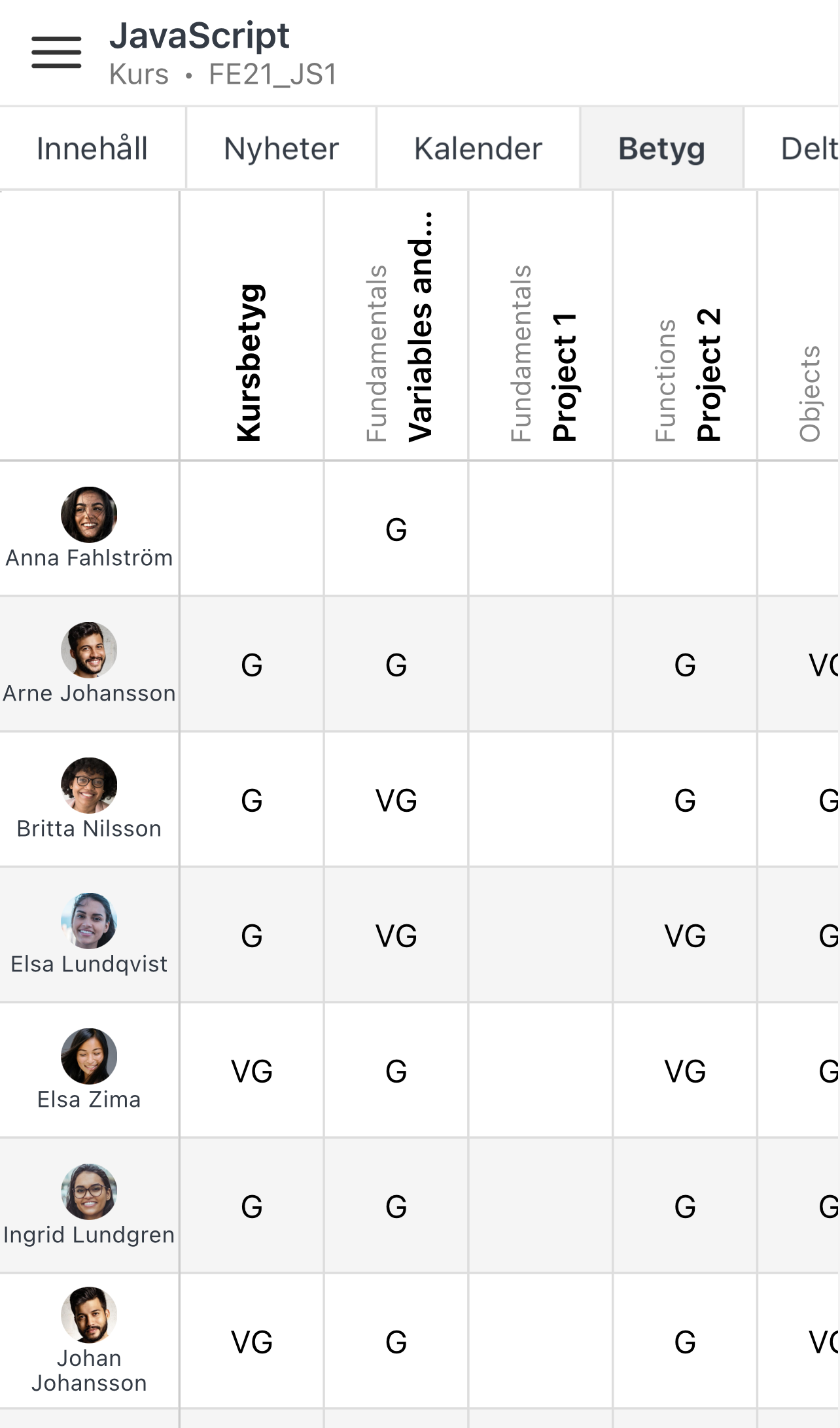Open the hamburger navigation menu
This screenshot has width=840, height=1428.
56,52
